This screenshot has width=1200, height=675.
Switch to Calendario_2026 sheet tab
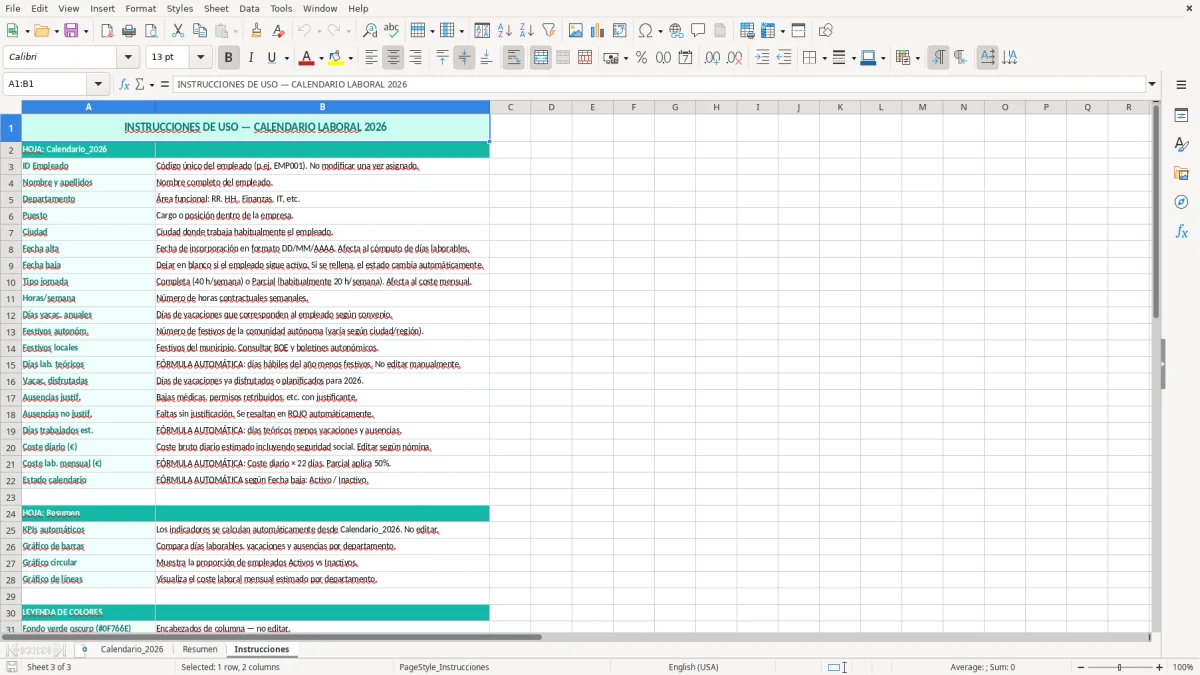132,650
